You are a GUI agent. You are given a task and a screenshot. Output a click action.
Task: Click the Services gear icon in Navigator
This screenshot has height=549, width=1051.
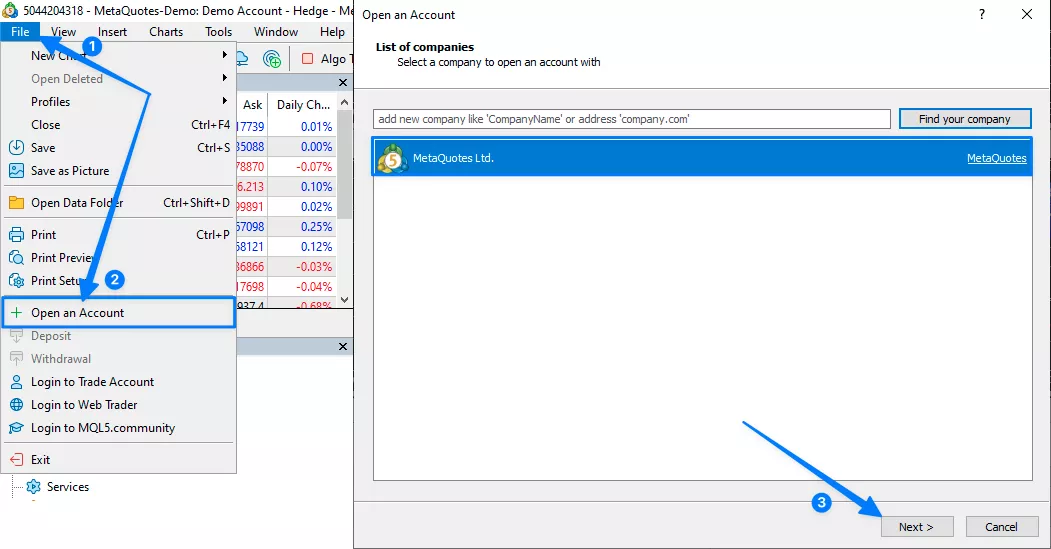34,487
